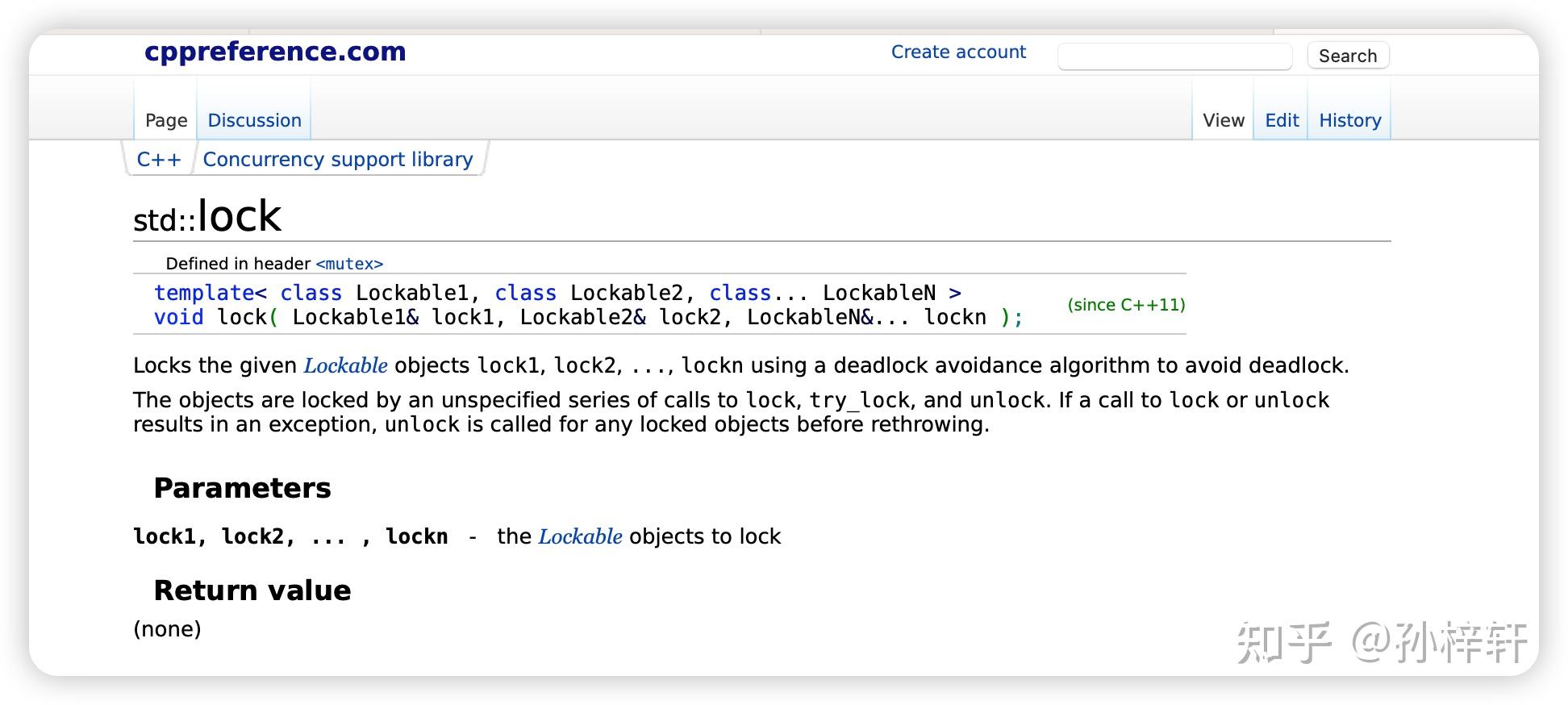Go to the C++ breadcrumb

tap(159, 160)
